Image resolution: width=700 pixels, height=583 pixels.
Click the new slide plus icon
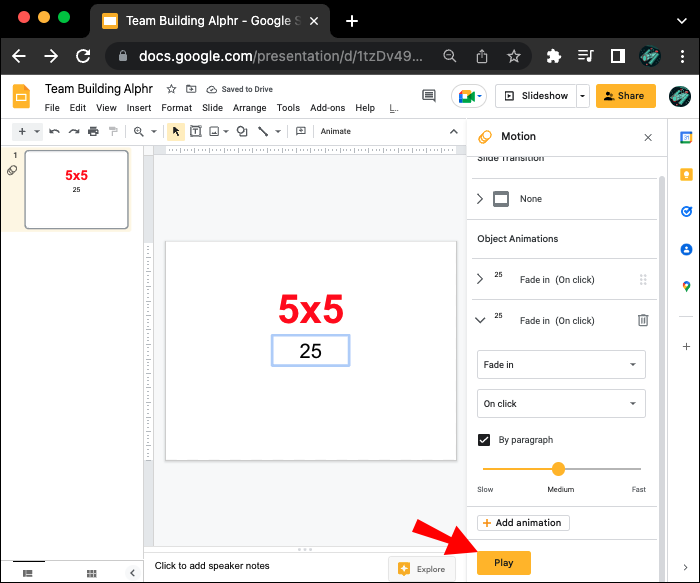point(22,131)
